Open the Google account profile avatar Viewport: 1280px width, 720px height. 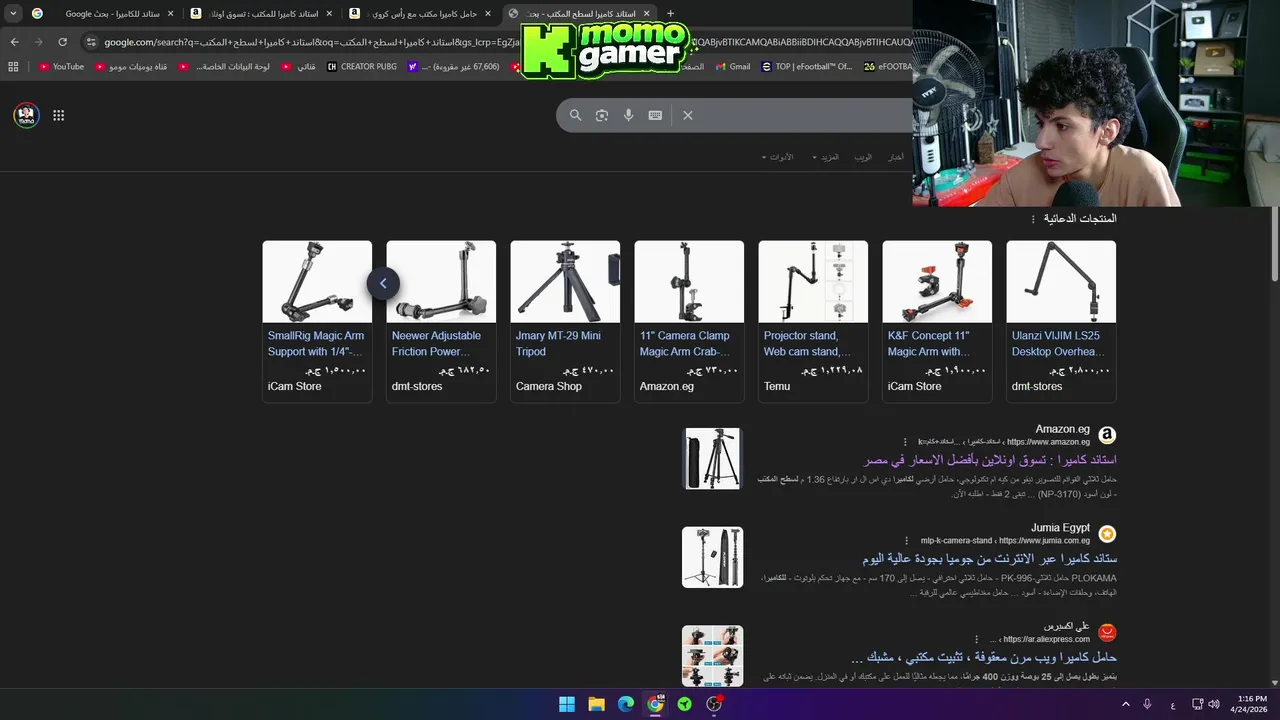pyautogui.click(x=26, y=115)
